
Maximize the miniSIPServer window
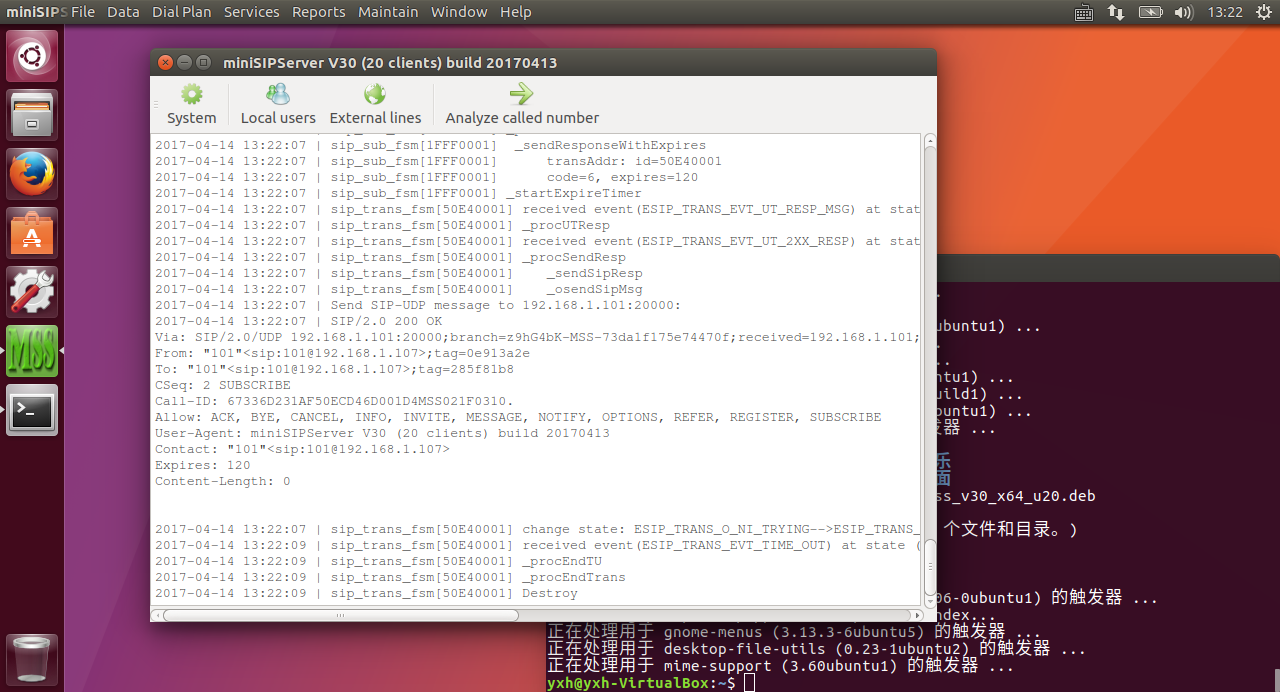(x=204, y=62)
